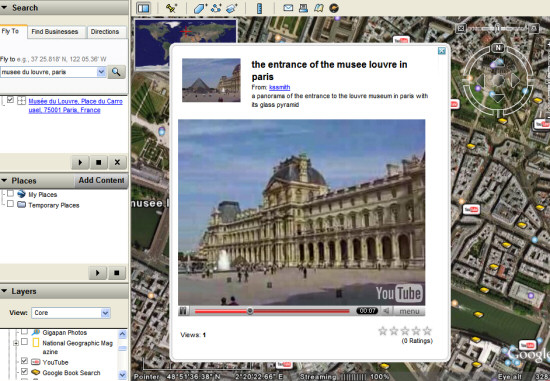Viewport: 550px width, 381px height.
Task: Click the video progress slider handle
Action: (x=250, y=311)
